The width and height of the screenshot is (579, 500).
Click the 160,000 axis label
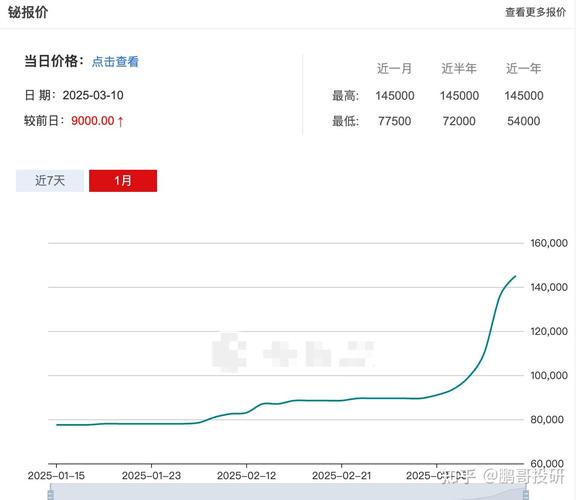(x=549, y=243)
